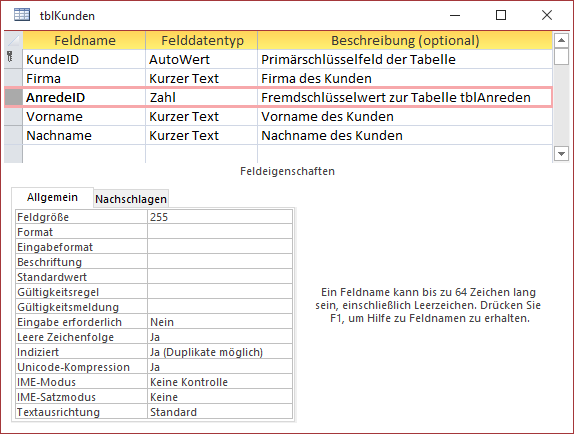The height and width of the screenshot is (434, 574).
Task: Click the Nachname field name cell
Action: tap(84, 135)
